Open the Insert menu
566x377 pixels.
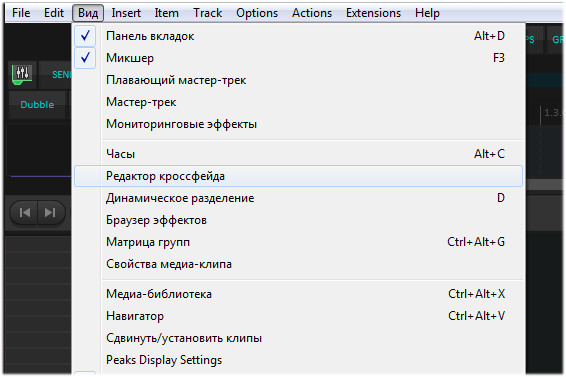[x=126, y=13]
